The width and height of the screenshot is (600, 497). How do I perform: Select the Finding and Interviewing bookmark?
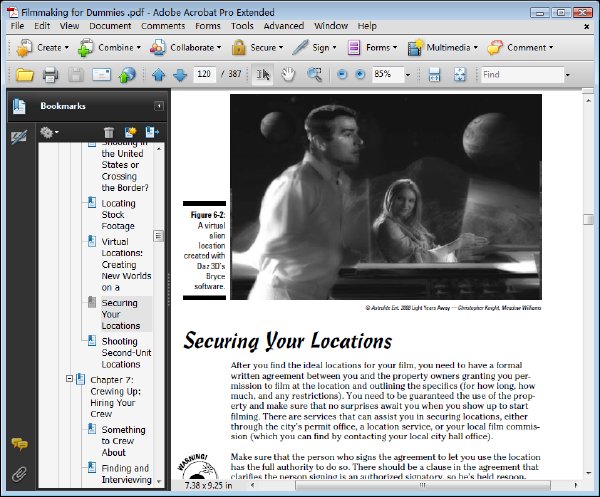coord(126,474)
